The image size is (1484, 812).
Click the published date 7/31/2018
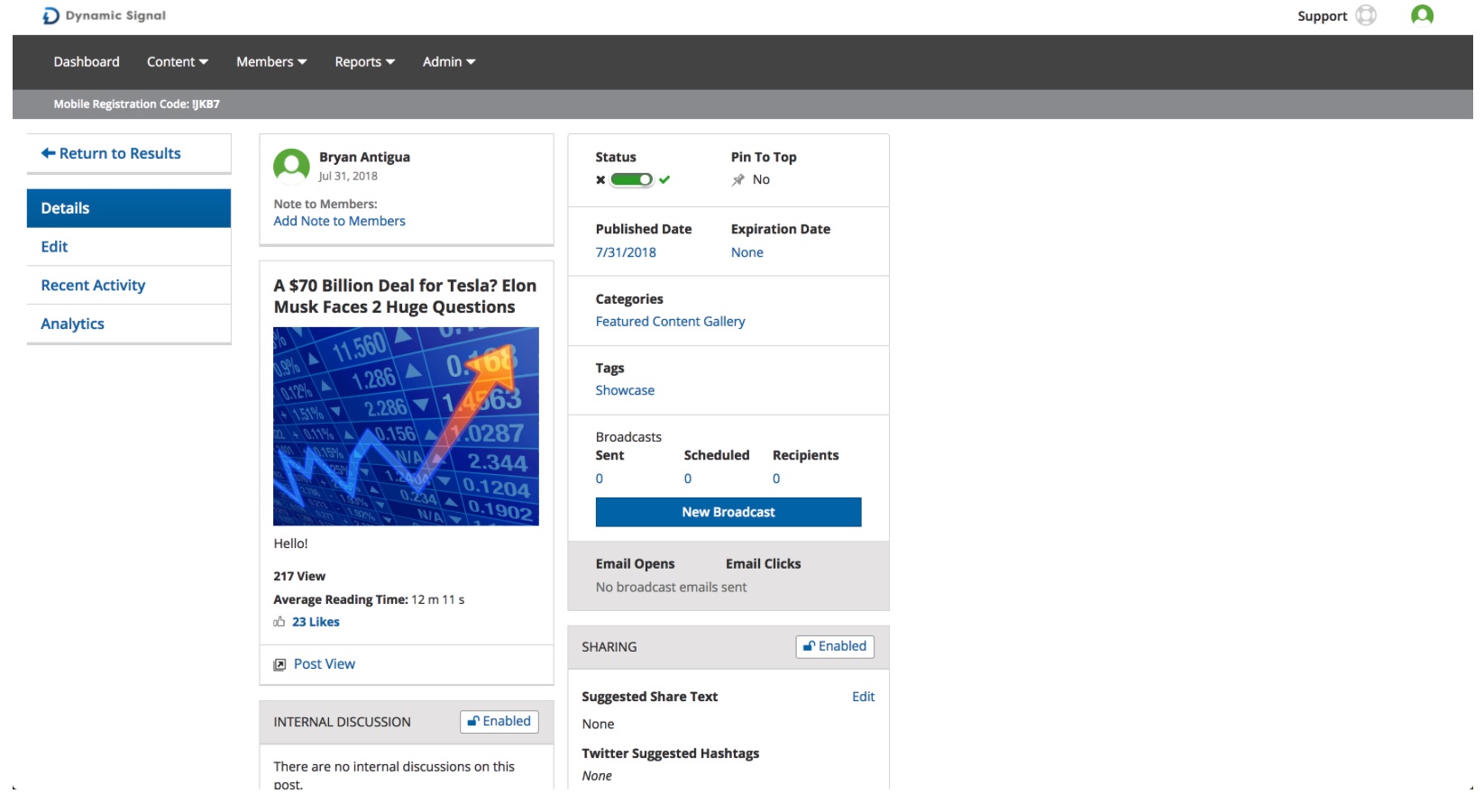626,252
